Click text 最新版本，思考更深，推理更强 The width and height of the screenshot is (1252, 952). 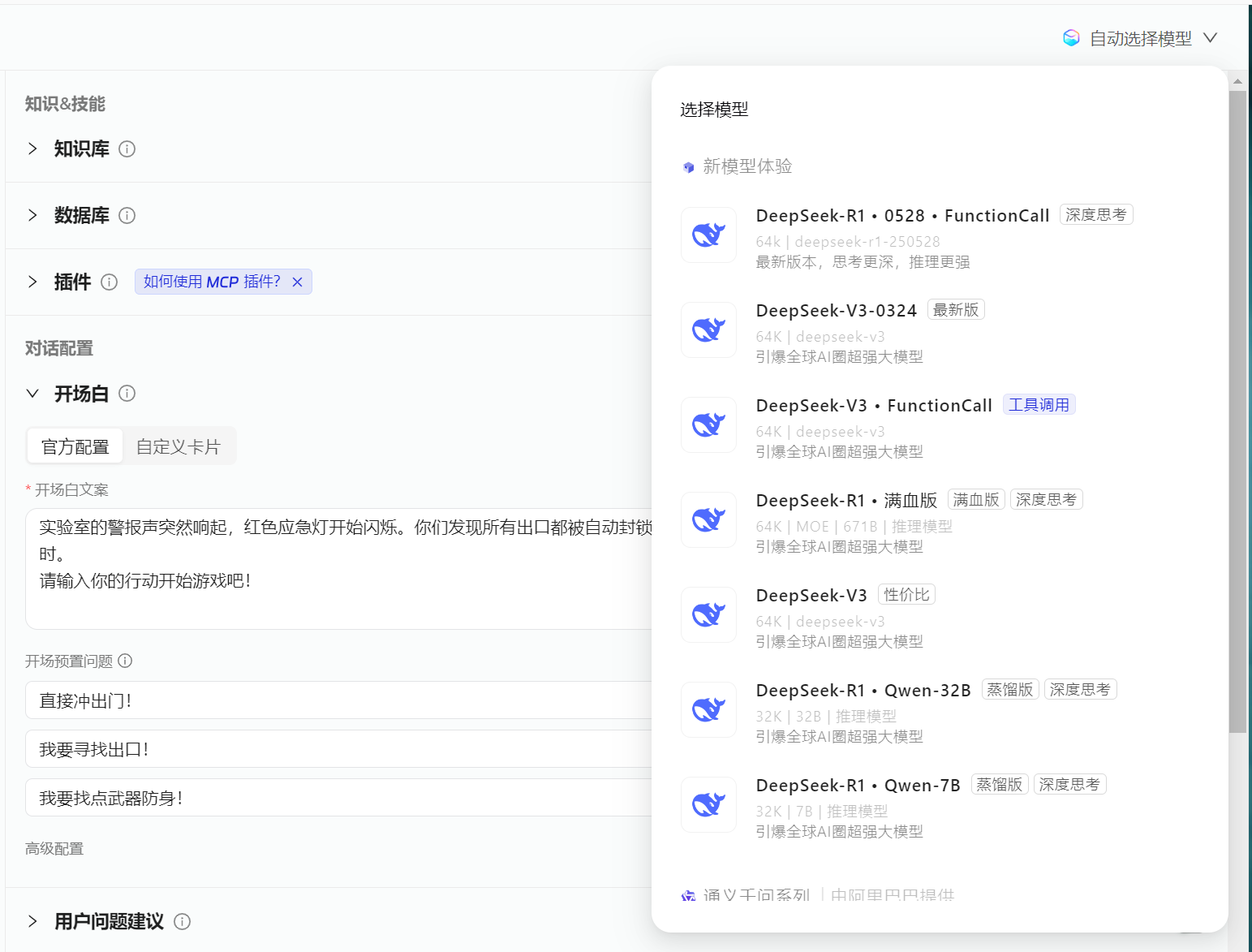click(863, 262)
